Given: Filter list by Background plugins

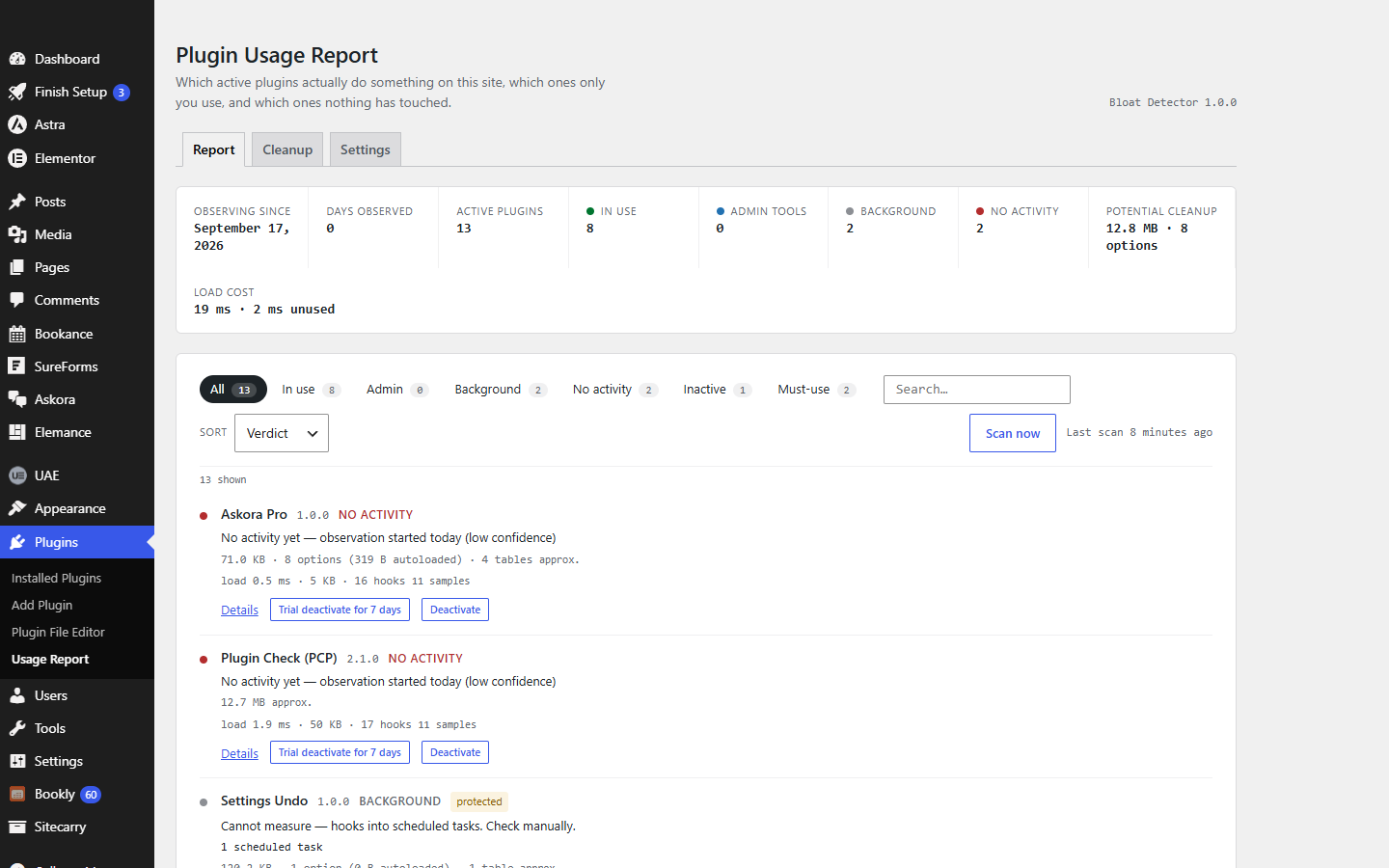Looking at the screenshot, I should 501,390.
